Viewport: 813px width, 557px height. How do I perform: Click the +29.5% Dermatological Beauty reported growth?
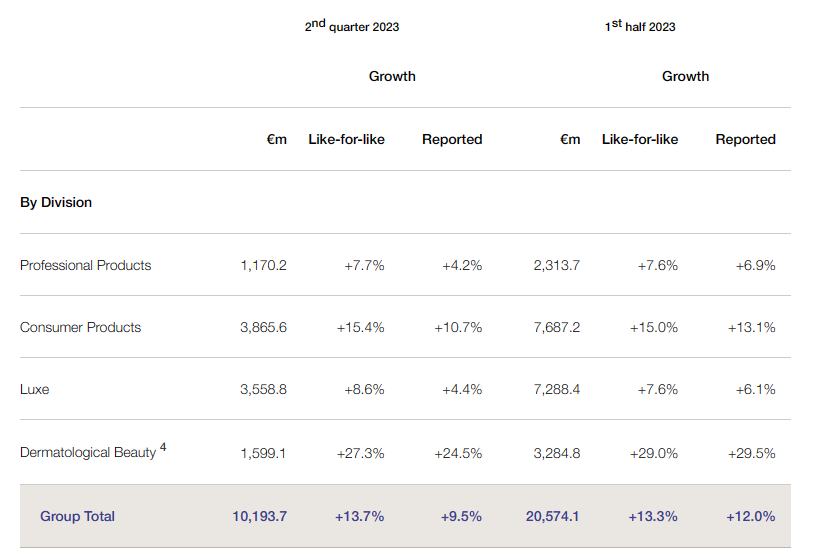pyautogui.click(x=752, y=453)
